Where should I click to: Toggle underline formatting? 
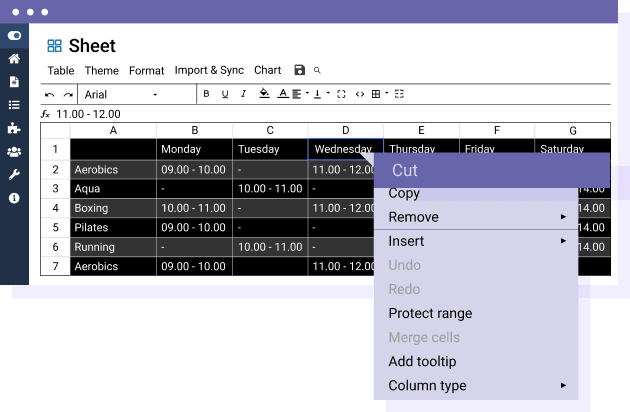click(225, 95)
